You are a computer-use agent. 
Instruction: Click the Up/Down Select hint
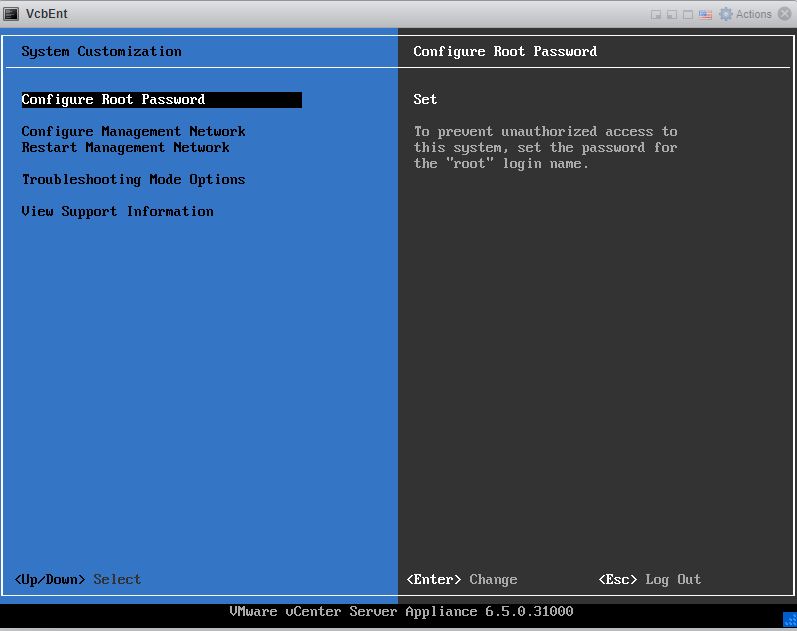pos(78,580)
